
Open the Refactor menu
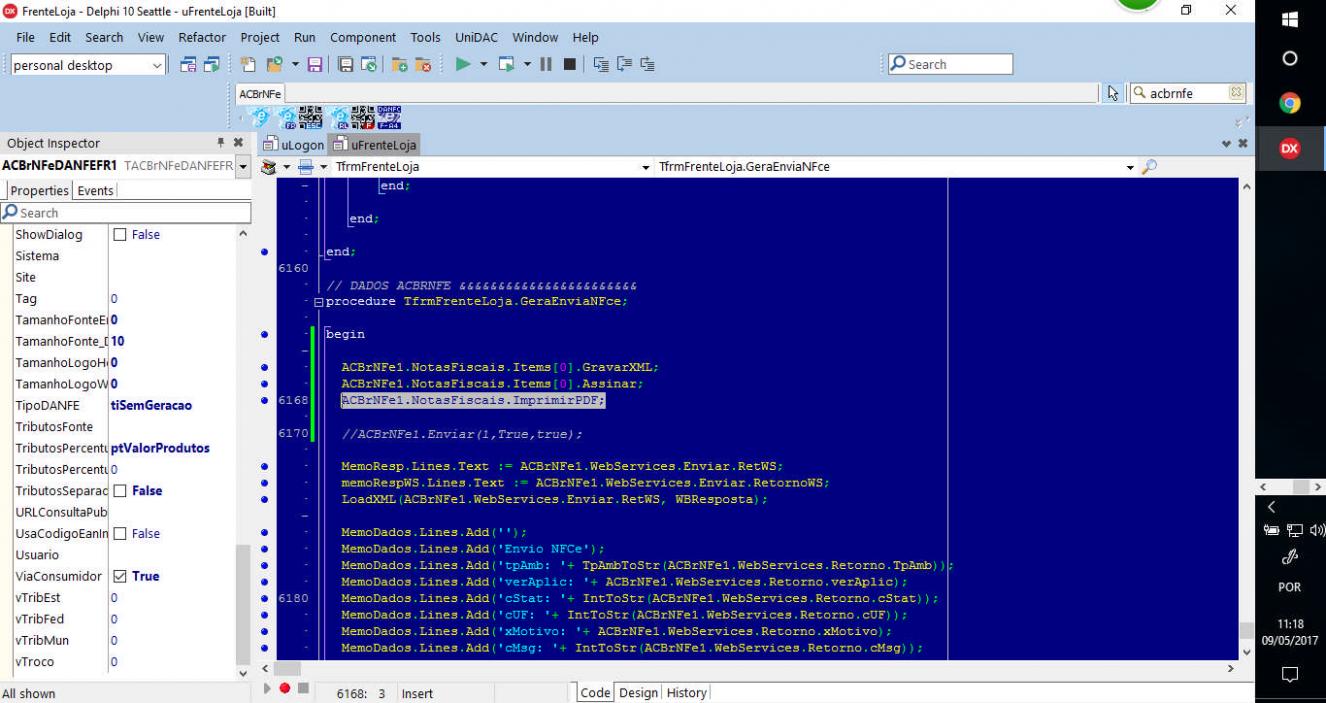[x=202, y=37]
